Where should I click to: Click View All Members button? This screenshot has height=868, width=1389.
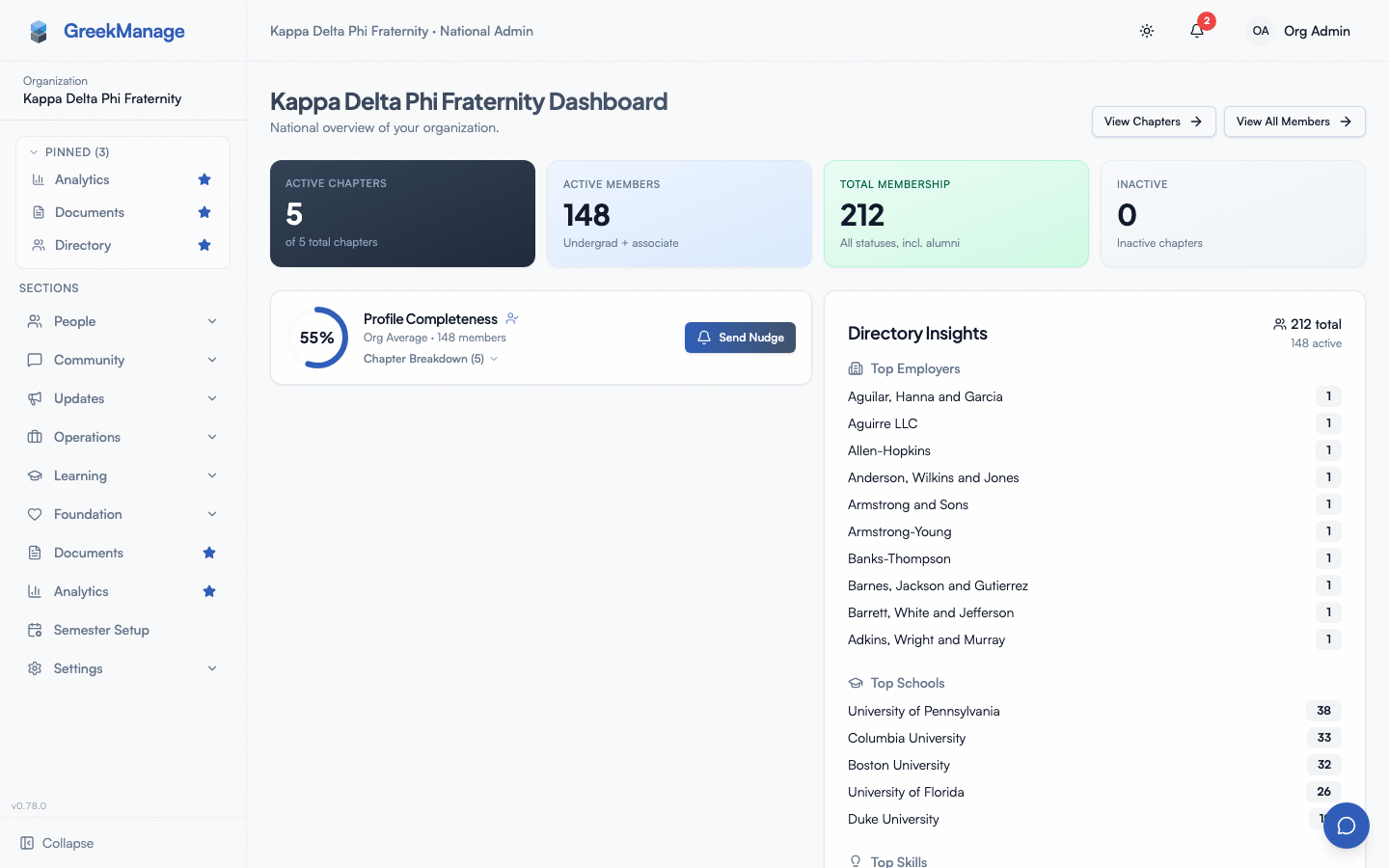tap(1294, 122)
